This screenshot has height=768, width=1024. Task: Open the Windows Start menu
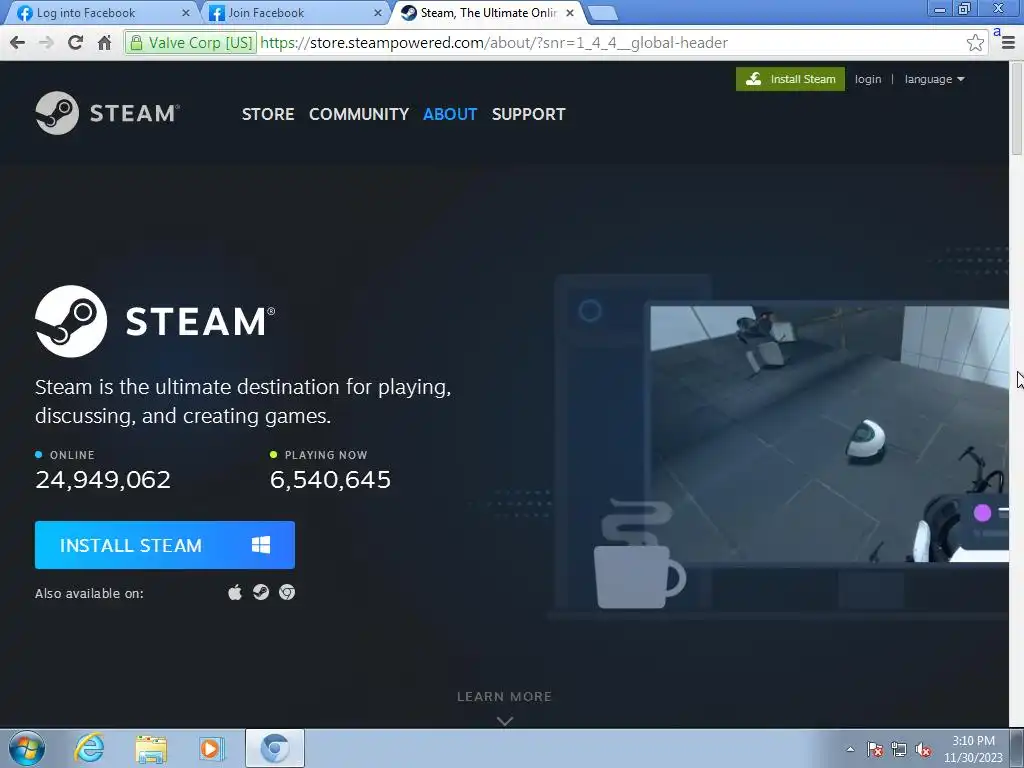27,748
